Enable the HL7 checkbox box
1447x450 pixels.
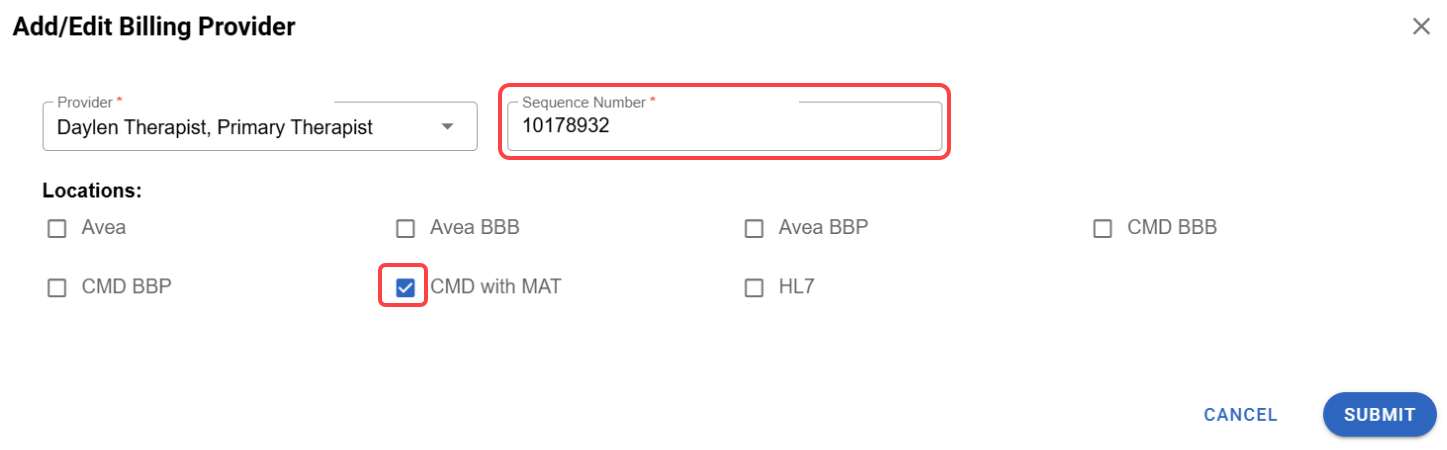click(754, 288)
